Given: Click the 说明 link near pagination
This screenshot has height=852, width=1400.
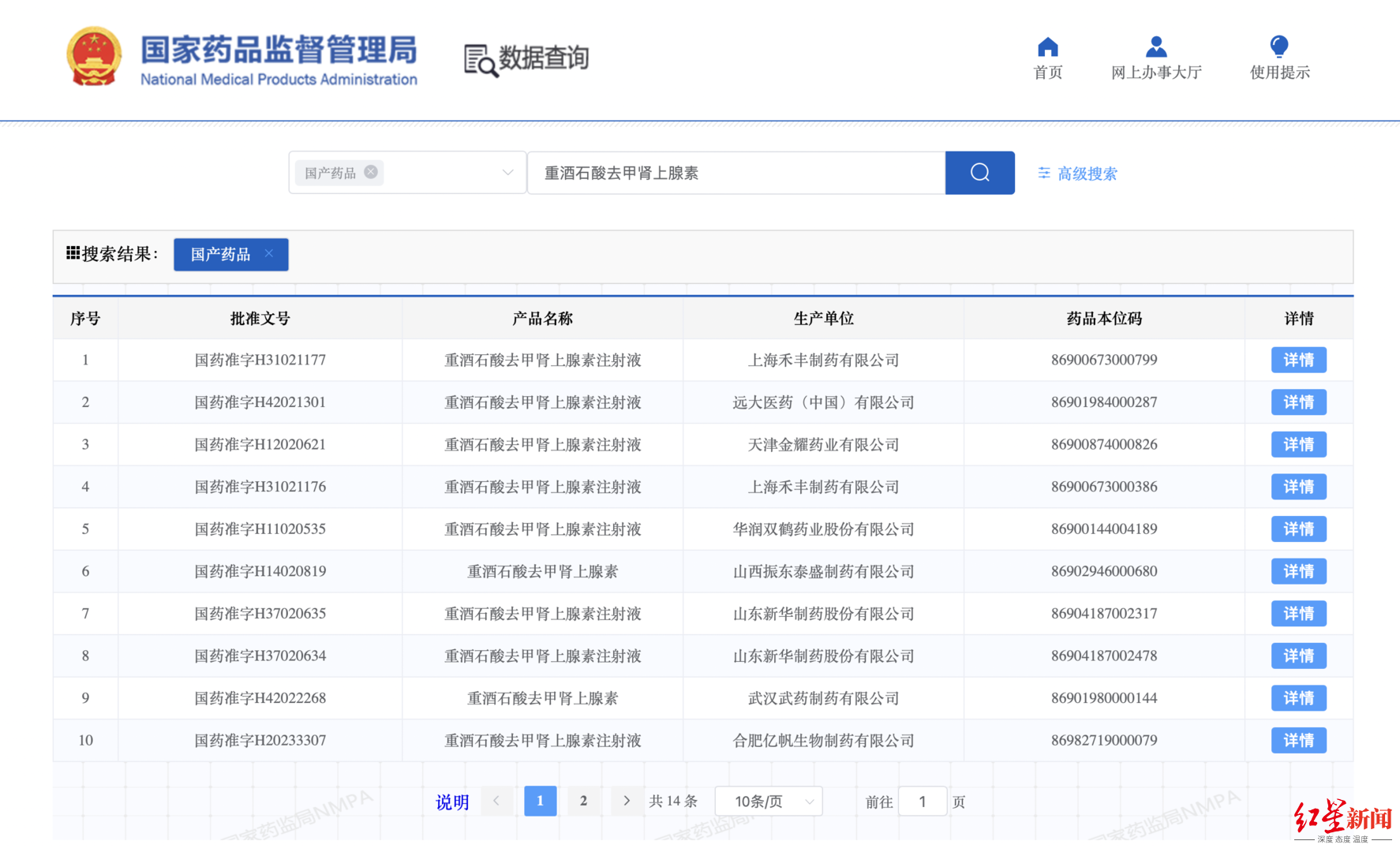Looking at the screenshot, I should [451, 801].
